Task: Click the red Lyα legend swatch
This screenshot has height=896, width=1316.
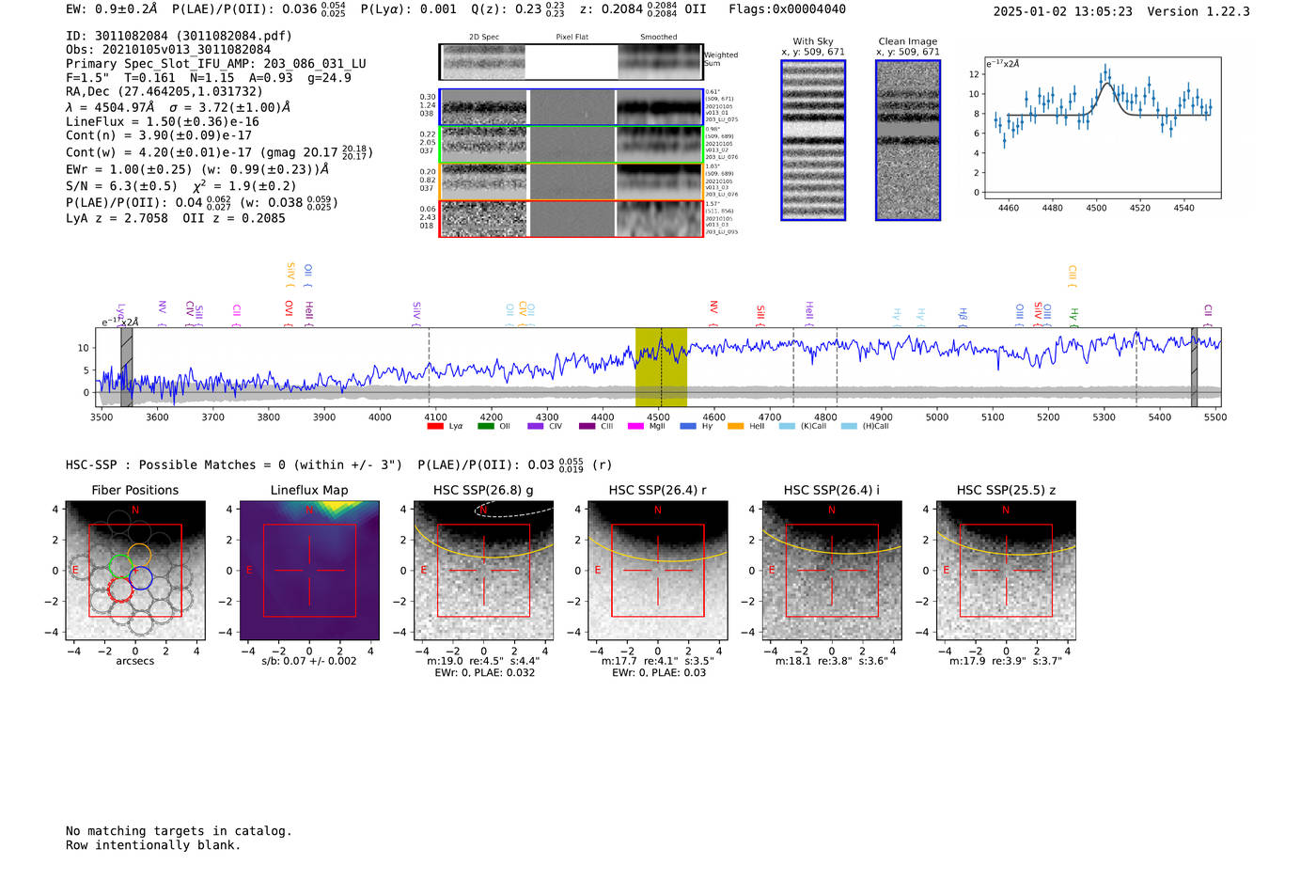Action: point(435,427)
